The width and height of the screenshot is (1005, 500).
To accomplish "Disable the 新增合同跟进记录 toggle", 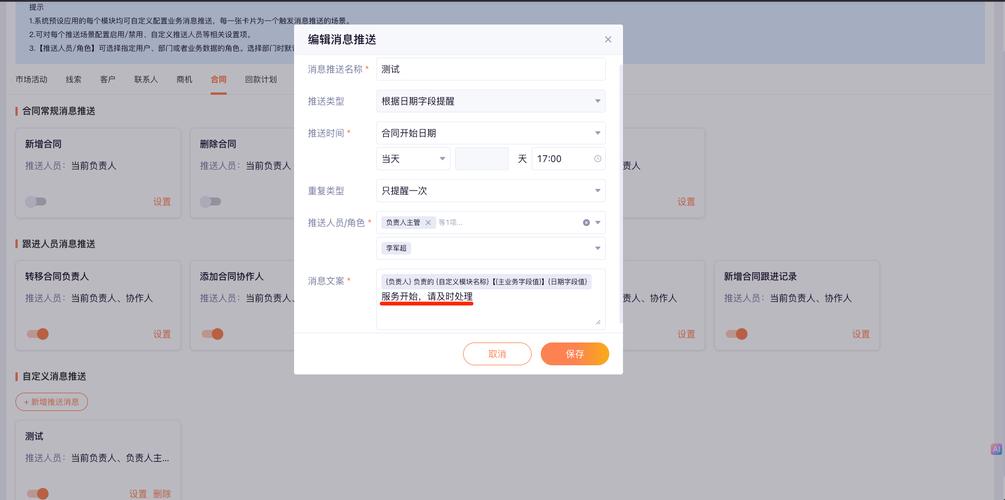I will (736, 334).
